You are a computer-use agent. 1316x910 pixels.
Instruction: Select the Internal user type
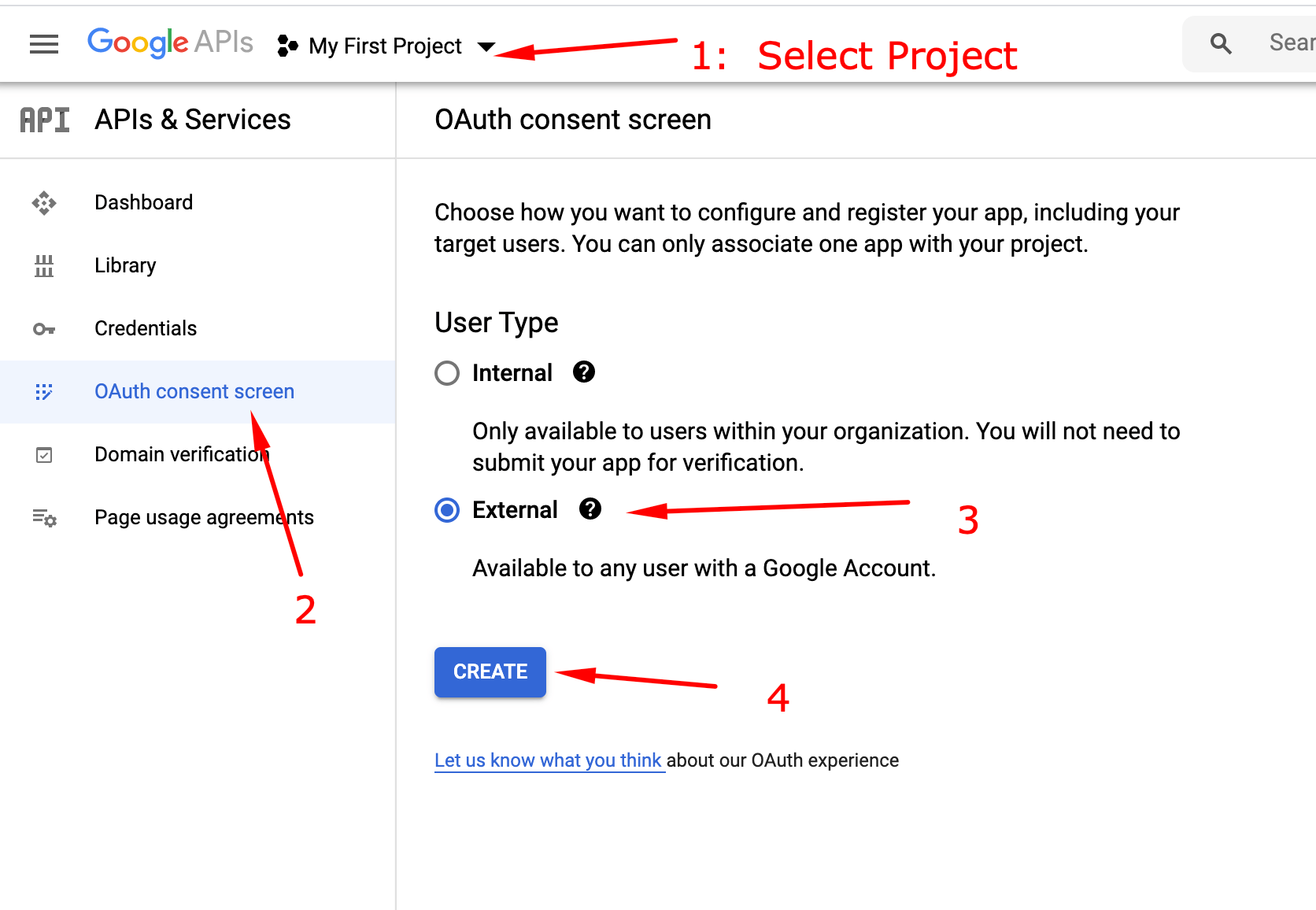point(447,373)
